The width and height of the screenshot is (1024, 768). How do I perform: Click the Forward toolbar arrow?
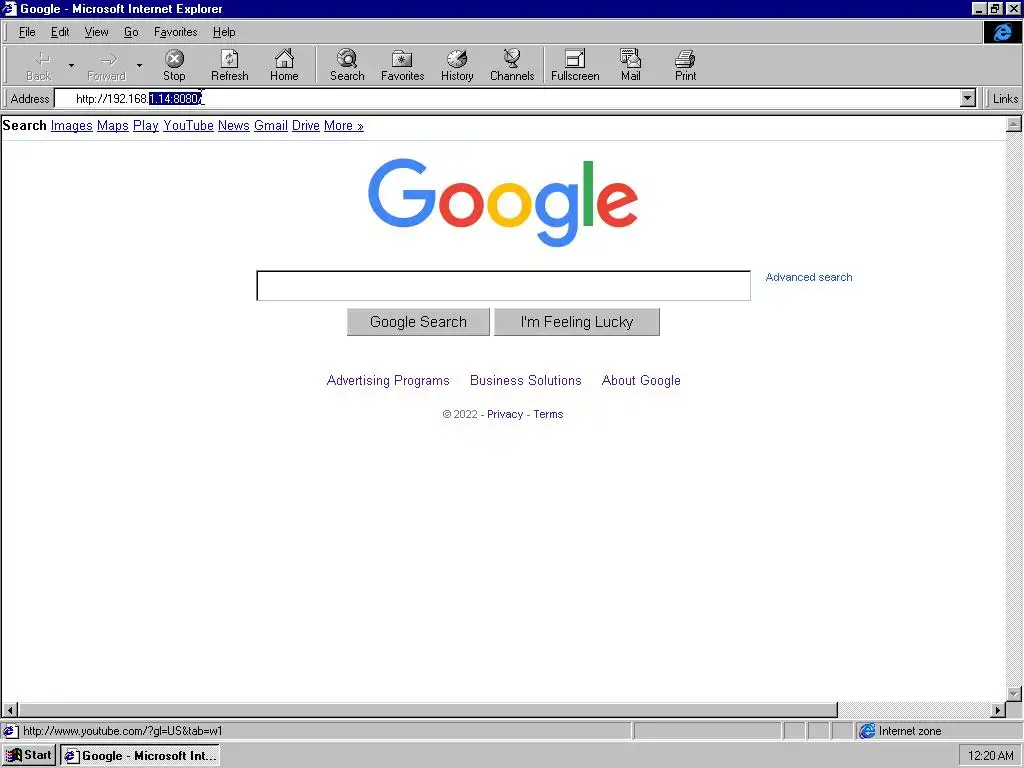click(107, 65)
